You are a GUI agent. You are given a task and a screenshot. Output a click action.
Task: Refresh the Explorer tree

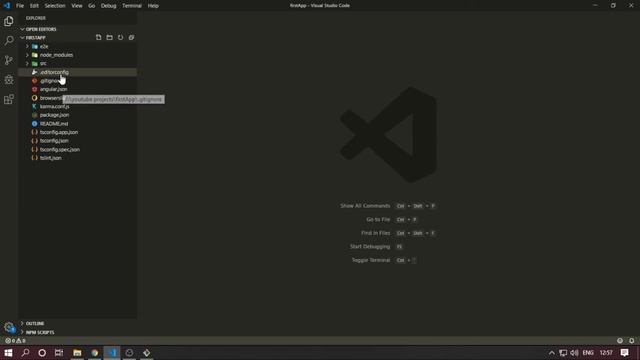pyautogui.click(x=120, y=38)
